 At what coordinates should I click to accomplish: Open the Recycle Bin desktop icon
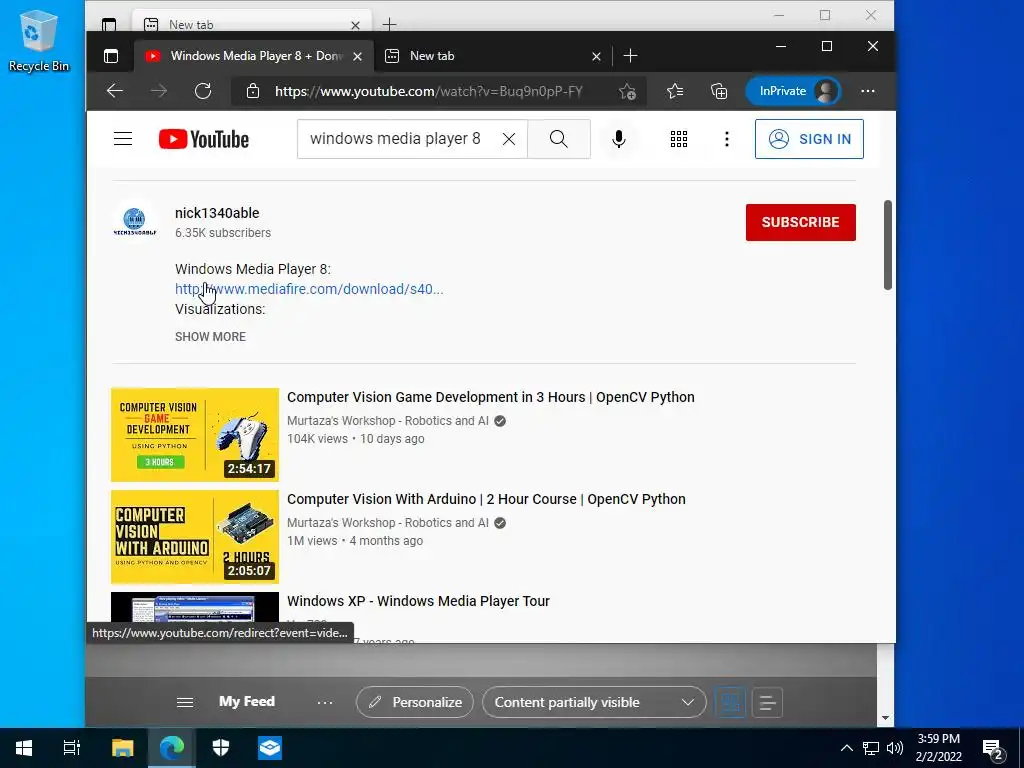click(39, 40)
